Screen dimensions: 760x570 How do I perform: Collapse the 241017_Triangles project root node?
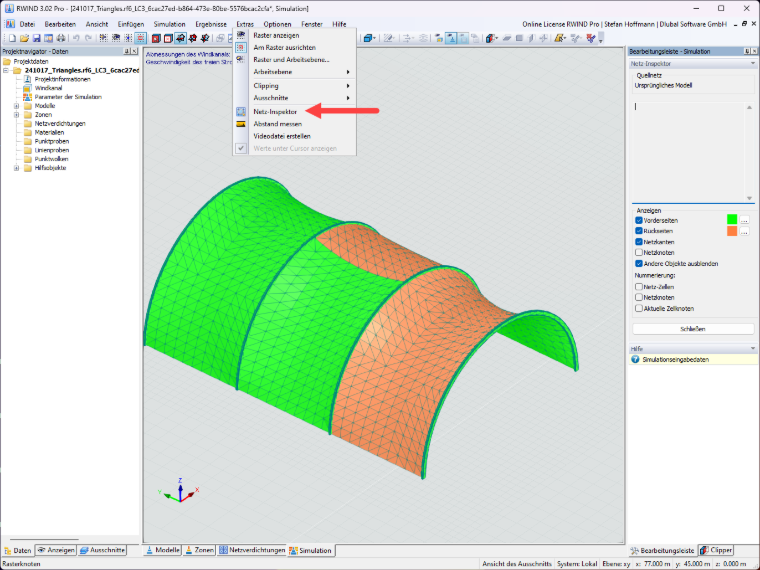click(6, 70)
